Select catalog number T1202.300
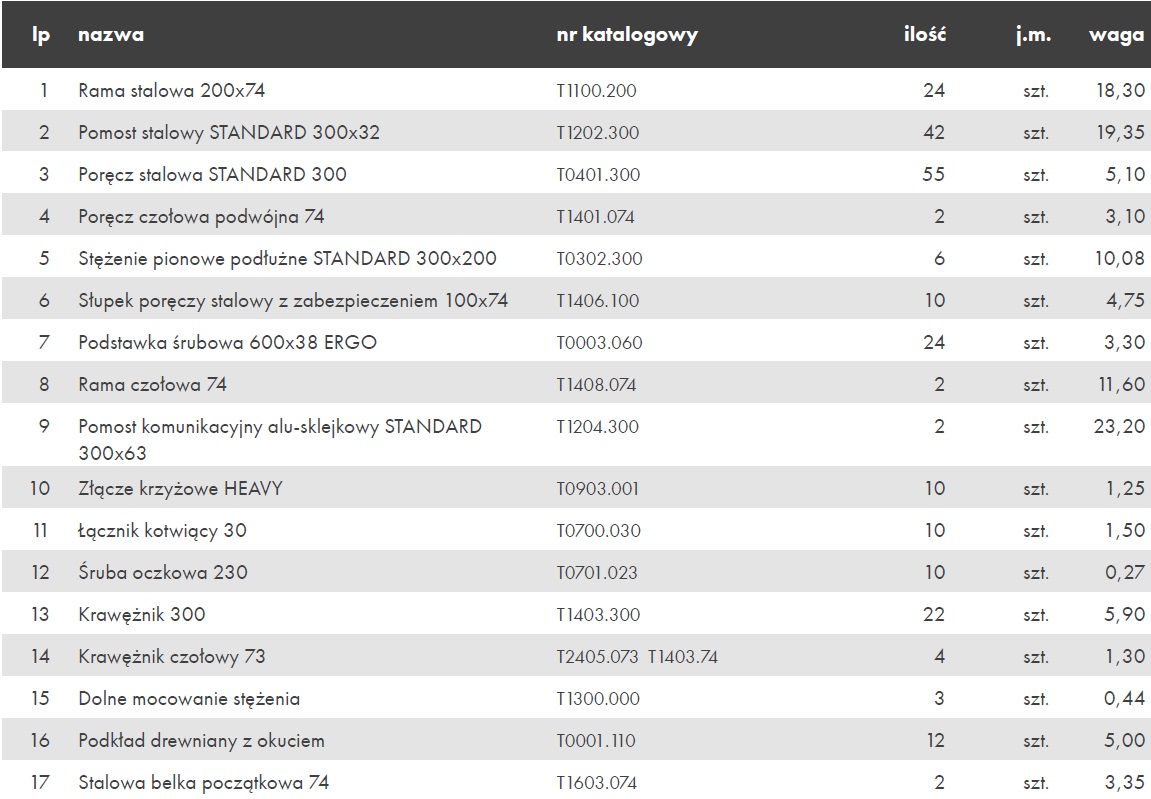This screenshot has width=1151, height=799. pyautogui.click(x=598, y=133)
